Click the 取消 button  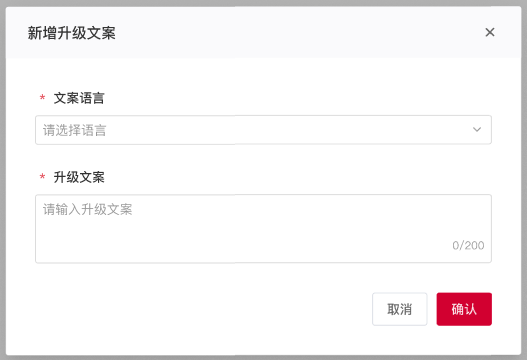tap(400, 309)
